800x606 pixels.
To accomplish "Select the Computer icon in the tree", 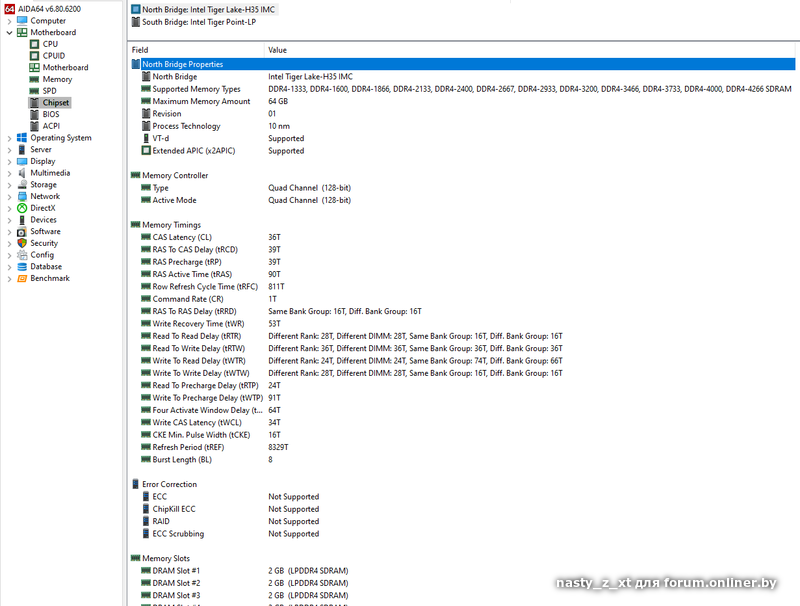I will (x=22, y=20).
